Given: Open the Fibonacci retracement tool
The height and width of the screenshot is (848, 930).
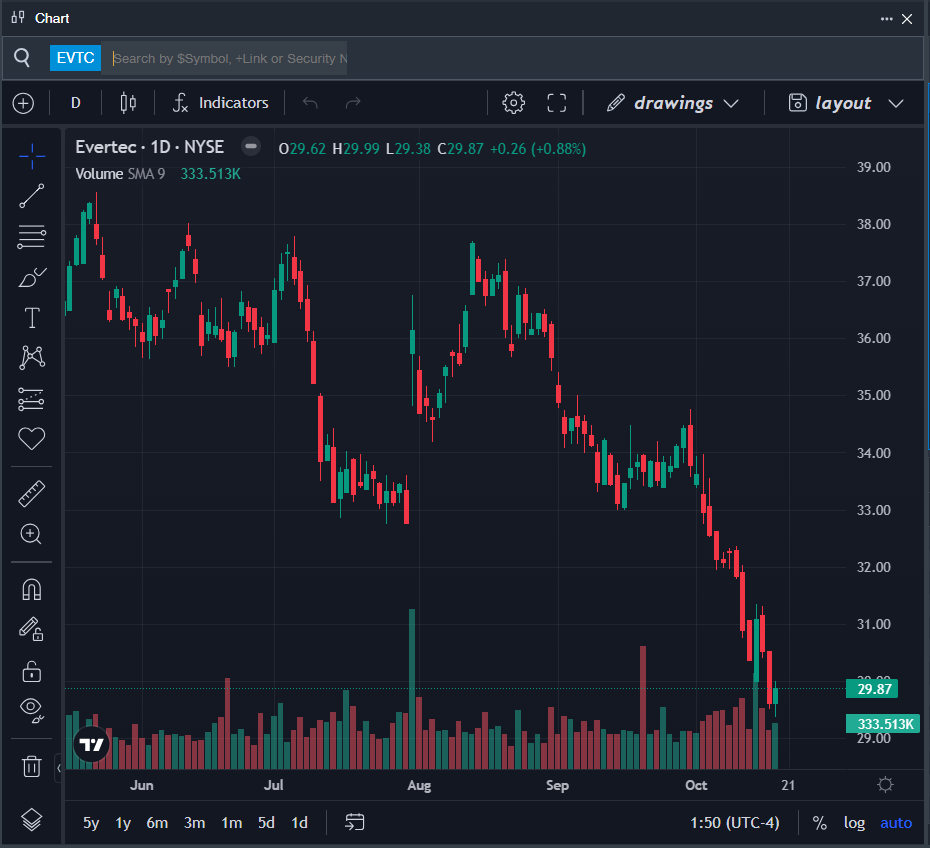Looking at the screenshot, I should (32, 237).
